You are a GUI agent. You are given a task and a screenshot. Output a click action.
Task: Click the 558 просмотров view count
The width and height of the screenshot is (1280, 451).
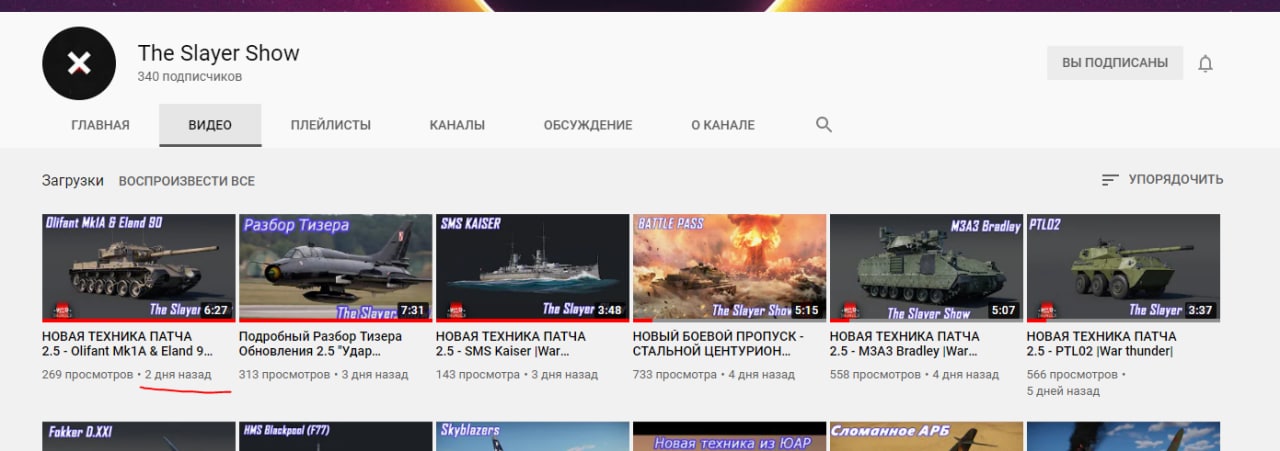click(x=875, y=374)
